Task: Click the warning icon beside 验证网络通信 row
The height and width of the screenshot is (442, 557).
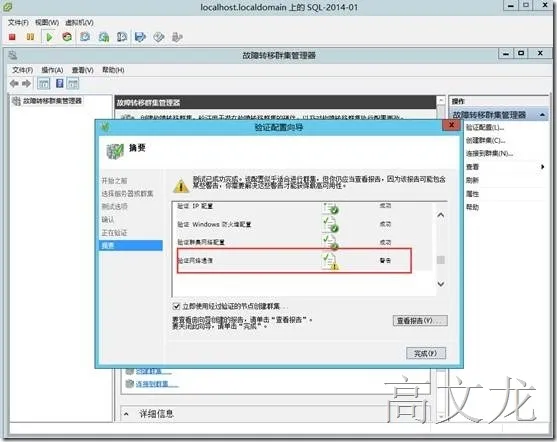Action: [330, 261]
